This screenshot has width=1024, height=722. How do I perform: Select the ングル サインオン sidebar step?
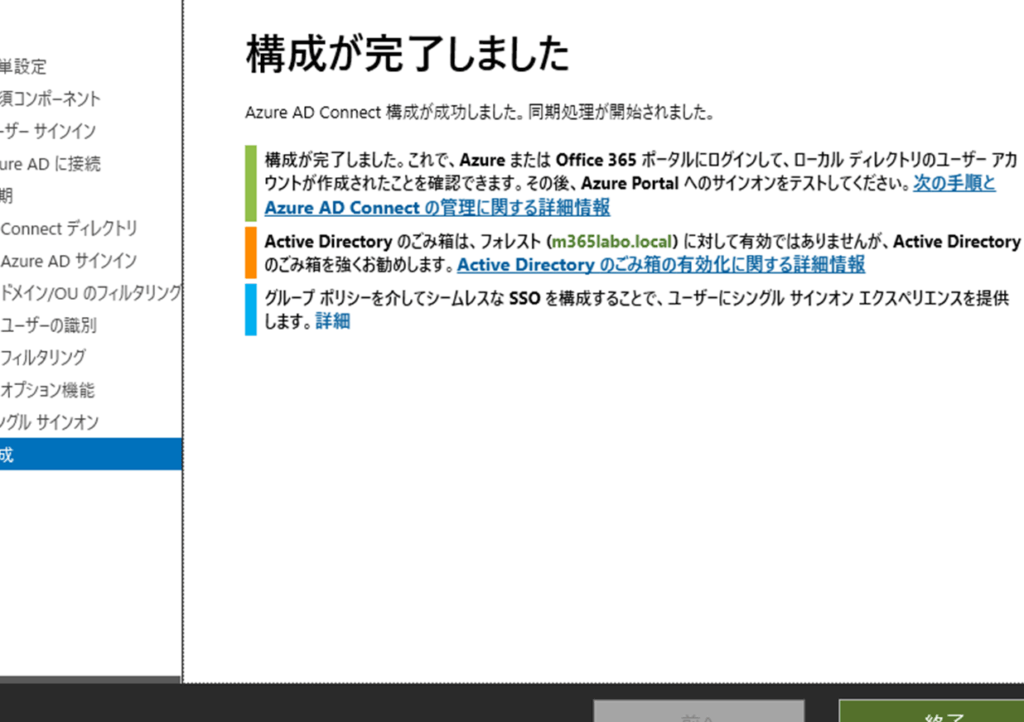(x=50, y=422)
